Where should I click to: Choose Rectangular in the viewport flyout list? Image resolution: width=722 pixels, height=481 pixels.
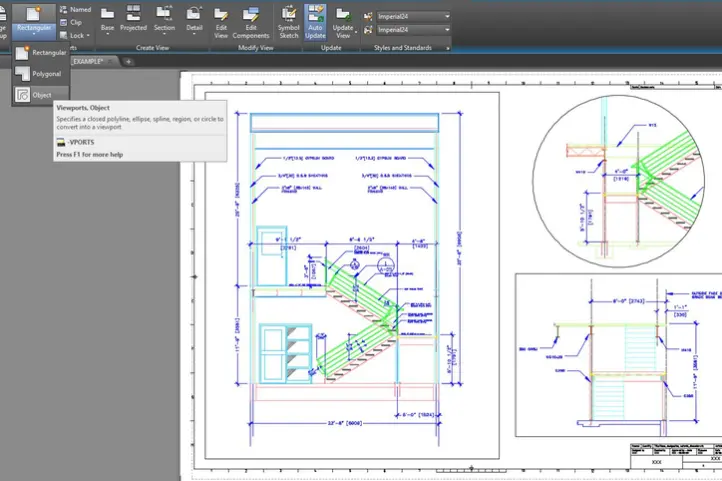[41, 52]
